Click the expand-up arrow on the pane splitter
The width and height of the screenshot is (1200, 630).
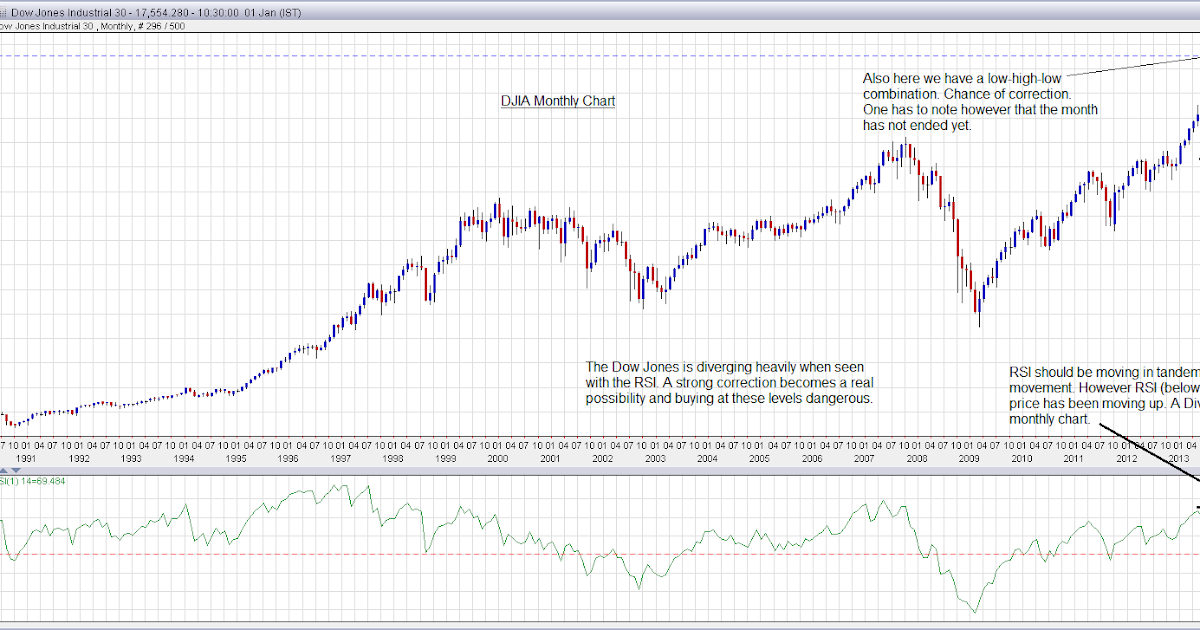[4, 470]
